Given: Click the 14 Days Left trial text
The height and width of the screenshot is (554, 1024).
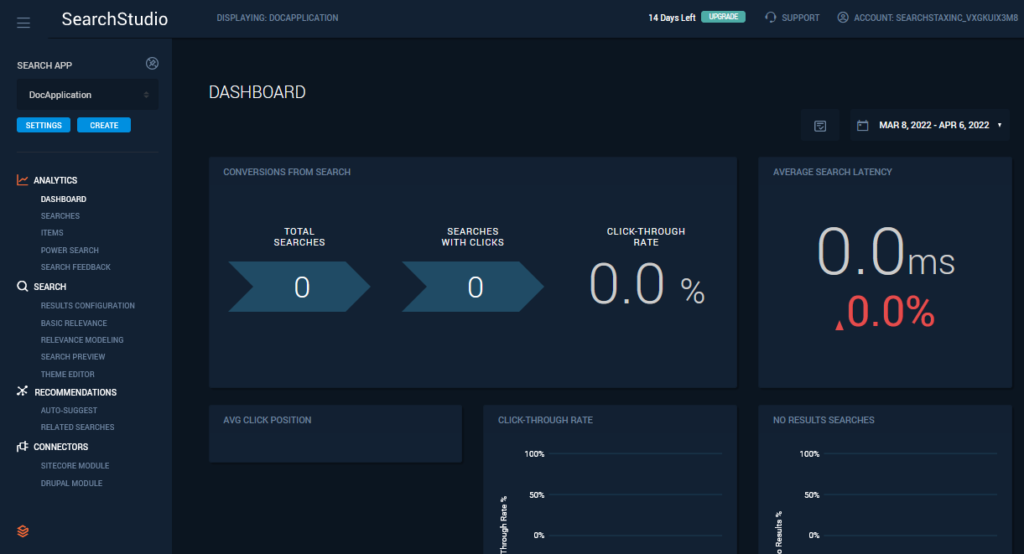Looking at the screenshot, I should coord(671,18).
